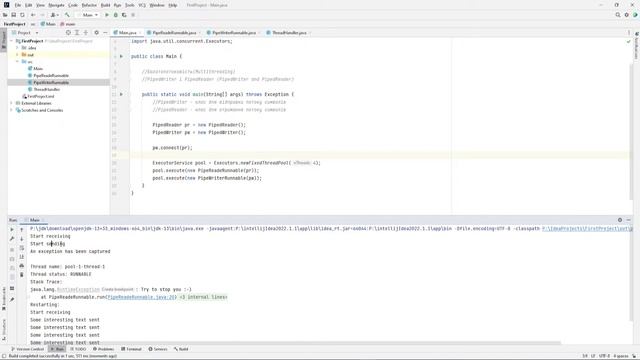This screenshot has height=360, width=640.
Task: Switch to PipeReadeRunnable.java editor tab
Action: (x=174, y=33)
